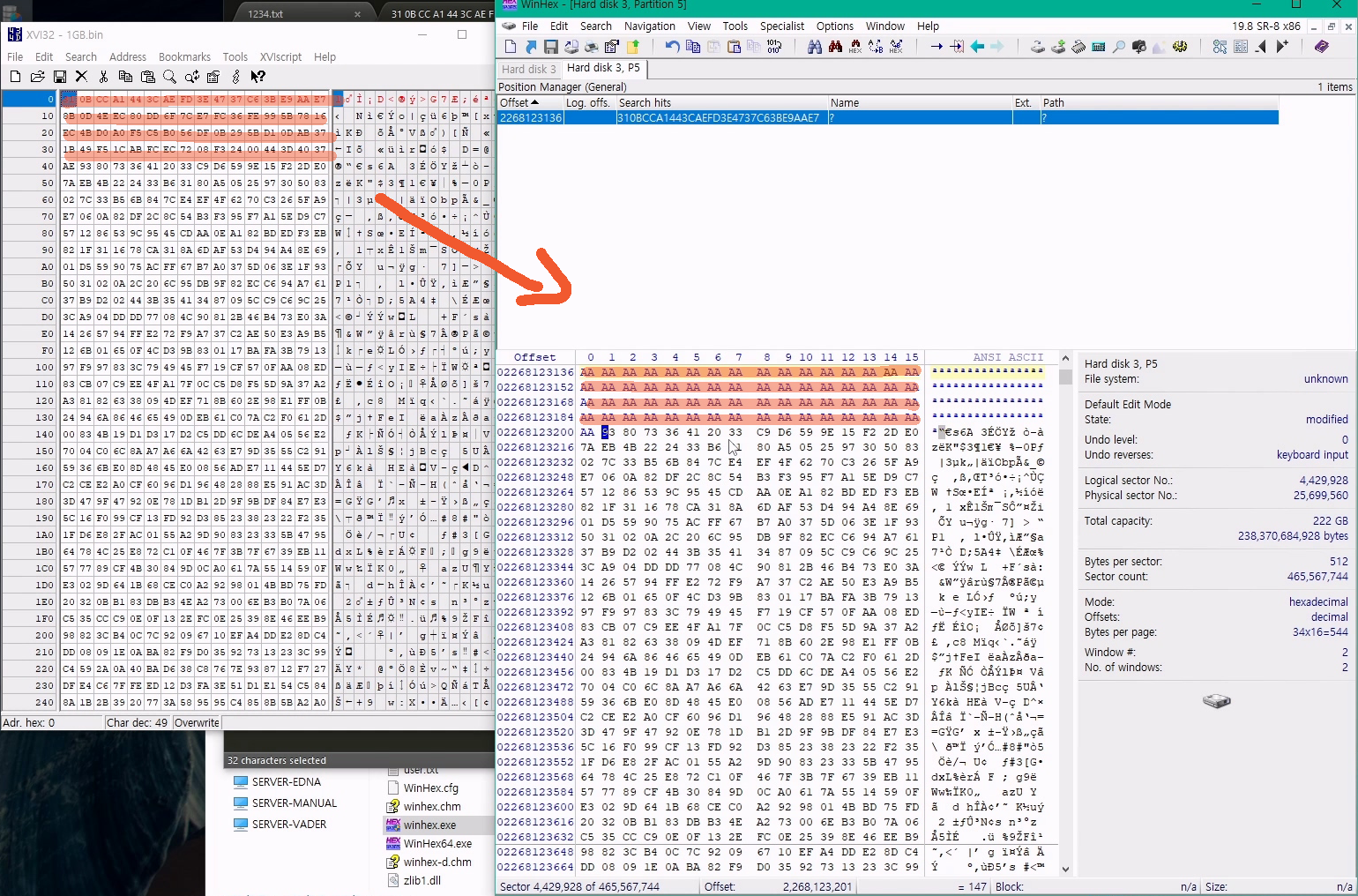Image resolution: width=1358 pixels, height=896 pixels.
Task: Open the Specialist menu in WinHex
Action: 782,26
